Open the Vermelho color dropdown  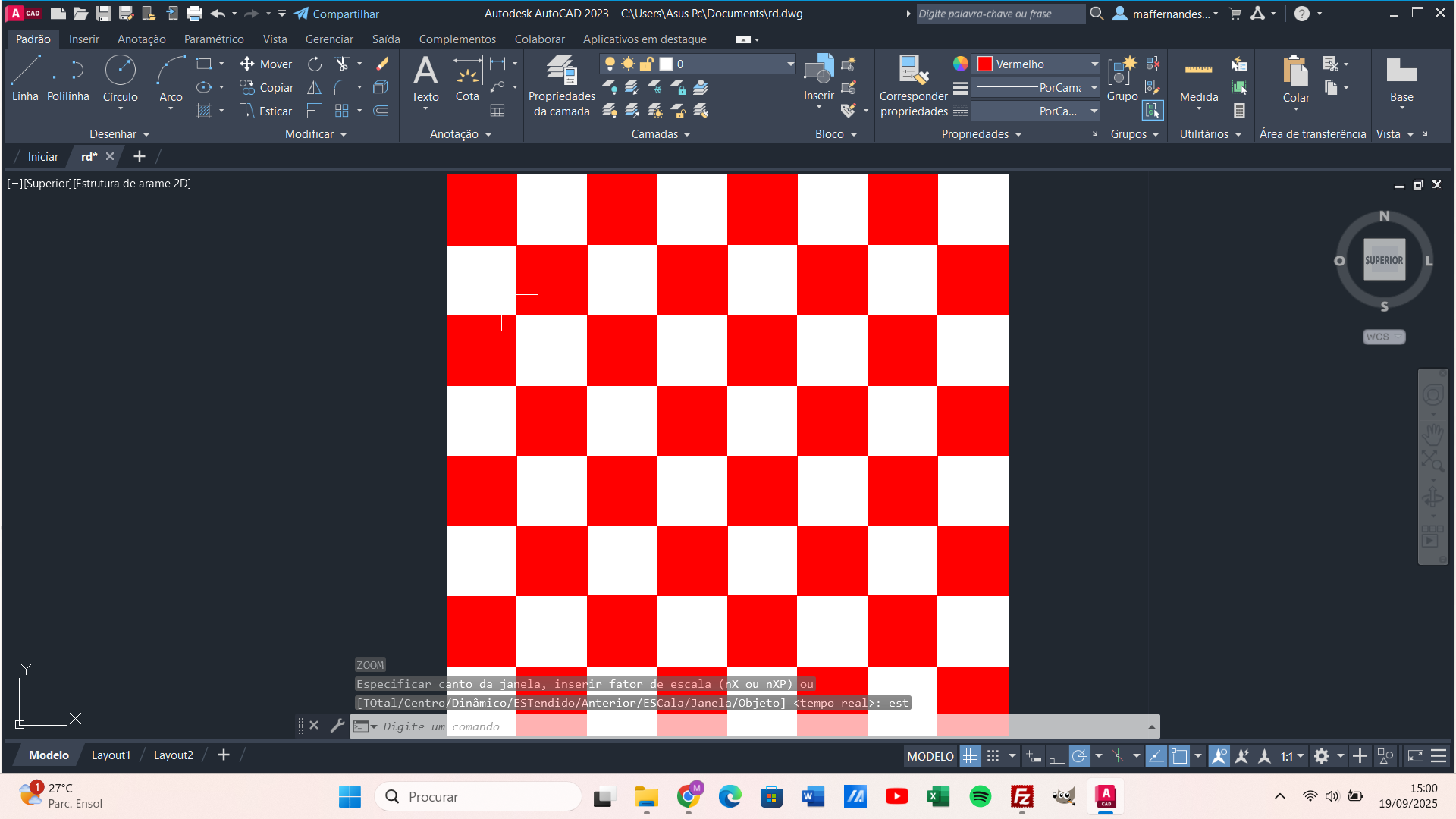point(1094,64)
